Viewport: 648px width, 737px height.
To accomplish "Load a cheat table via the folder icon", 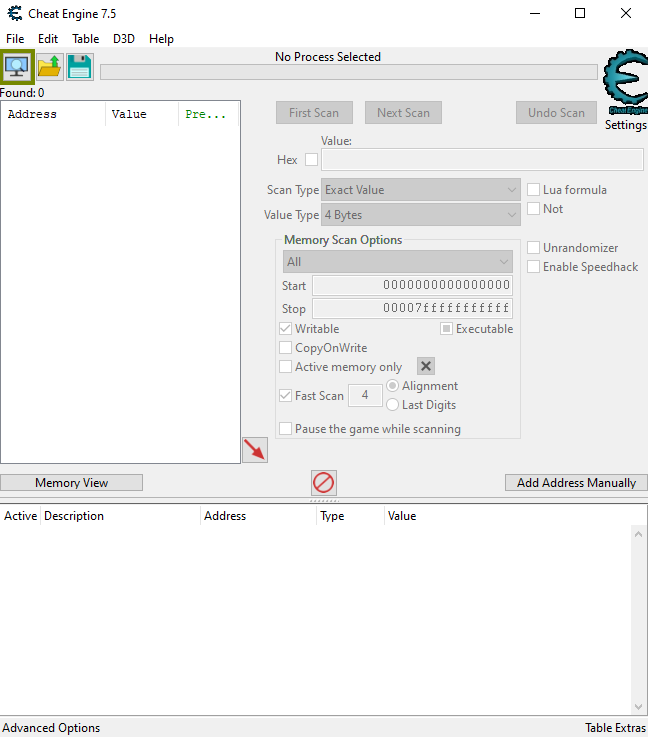I will [49, 67].
